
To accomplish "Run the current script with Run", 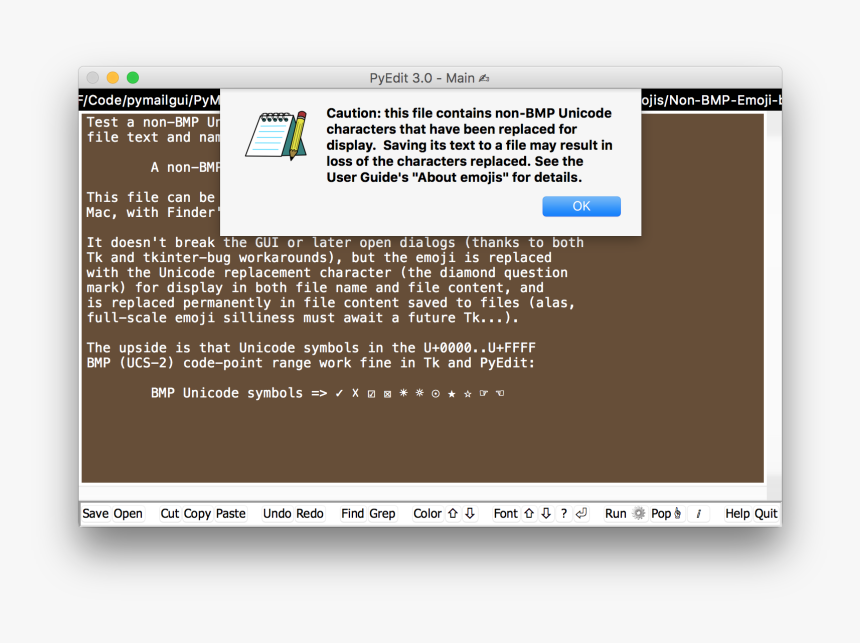I will coord(615,513).
